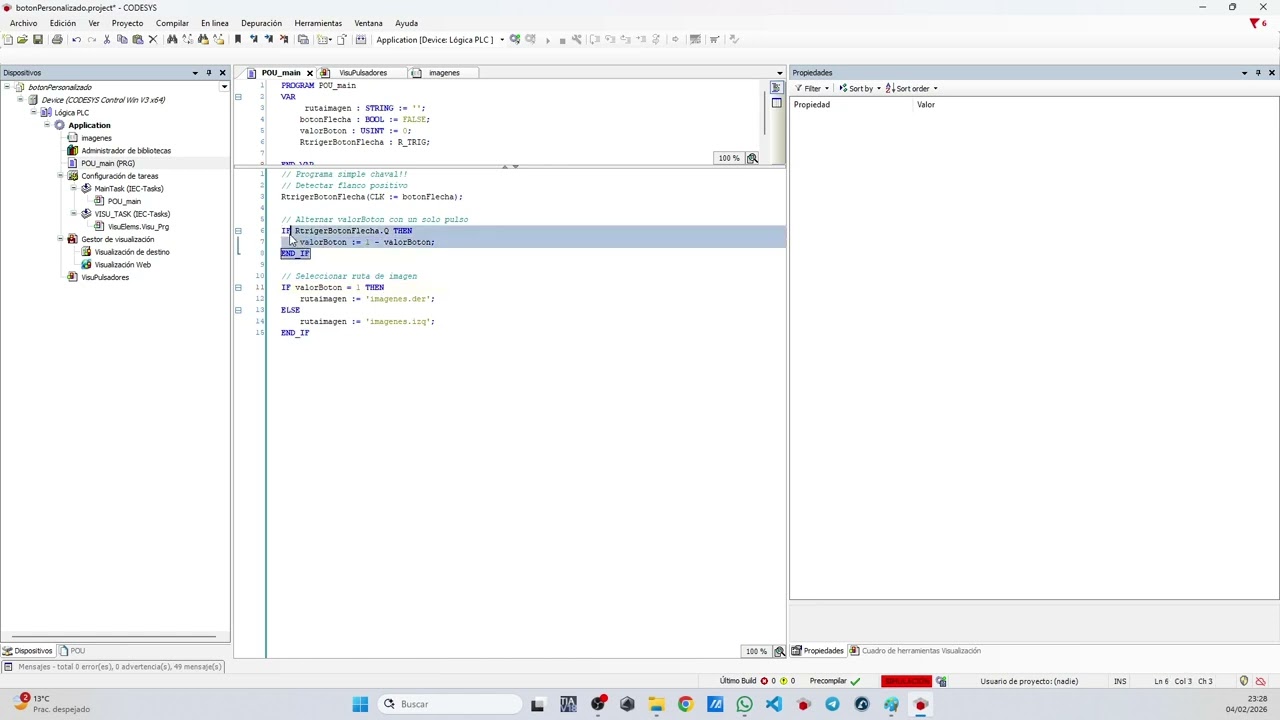Click the Mensajes total errors bar
The height and width of the screenshot is (720, 1280).
point(115,667)
